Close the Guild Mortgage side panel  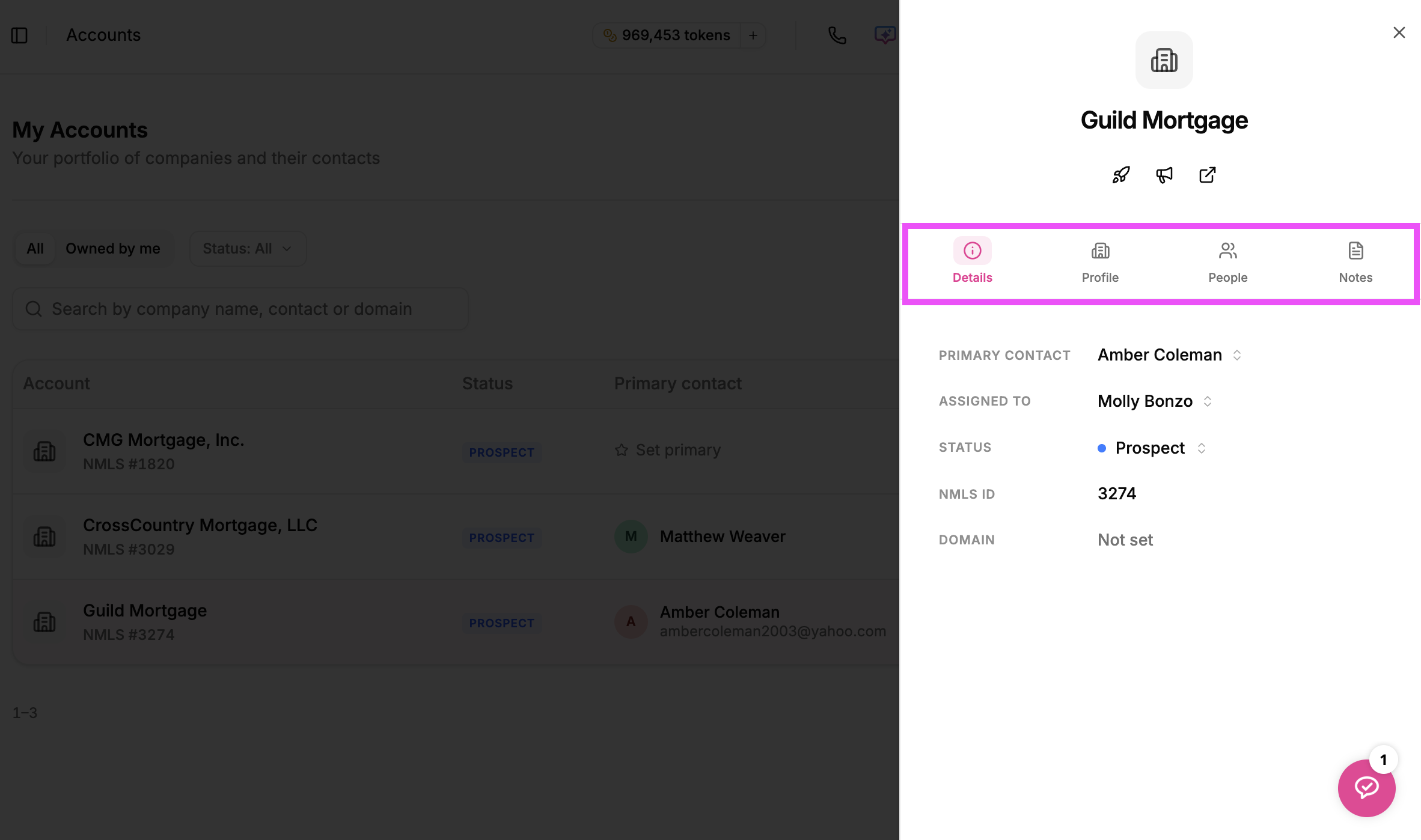[x=1399, y=32]
